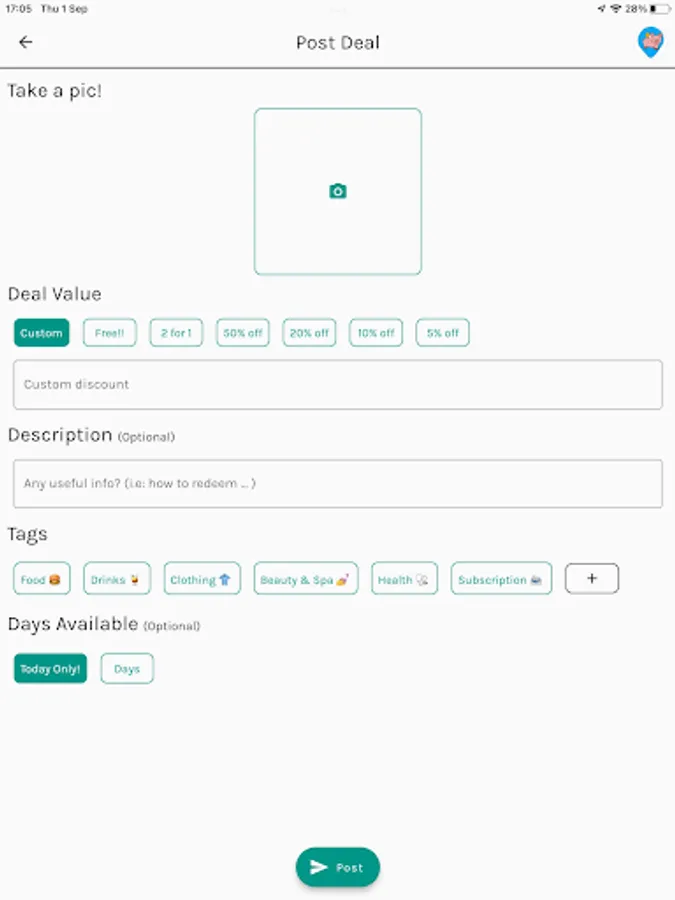
Task: Toggle the Subscription tag
Action: [x=501, y=579]
